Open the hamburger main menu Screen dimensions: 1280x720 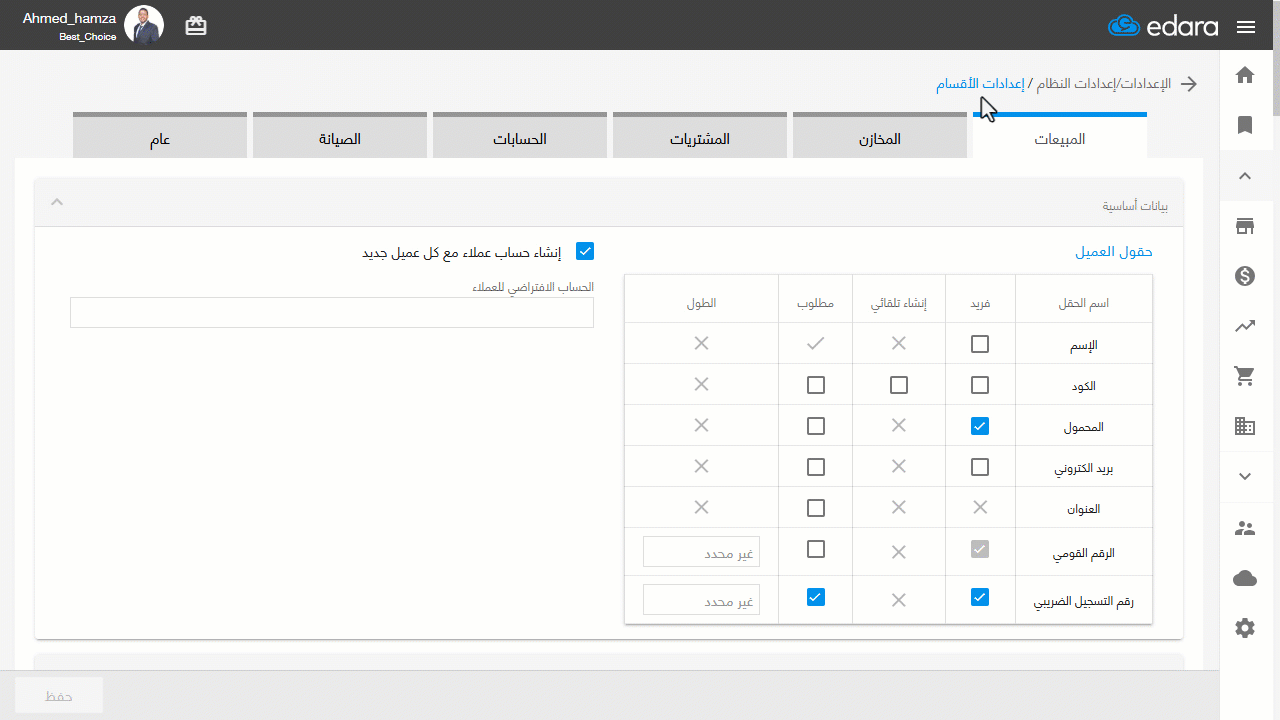pos(1246,27)
